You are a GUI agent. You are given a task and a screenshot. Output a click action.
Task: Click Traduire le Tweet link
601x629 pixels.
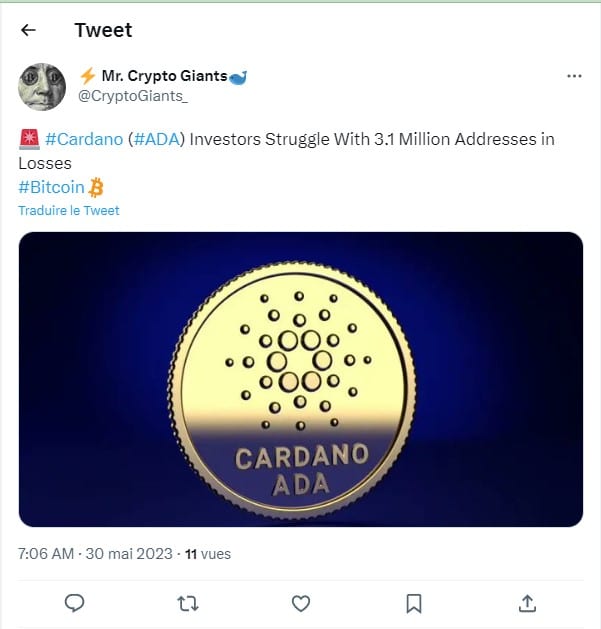[x=69, y=210]
